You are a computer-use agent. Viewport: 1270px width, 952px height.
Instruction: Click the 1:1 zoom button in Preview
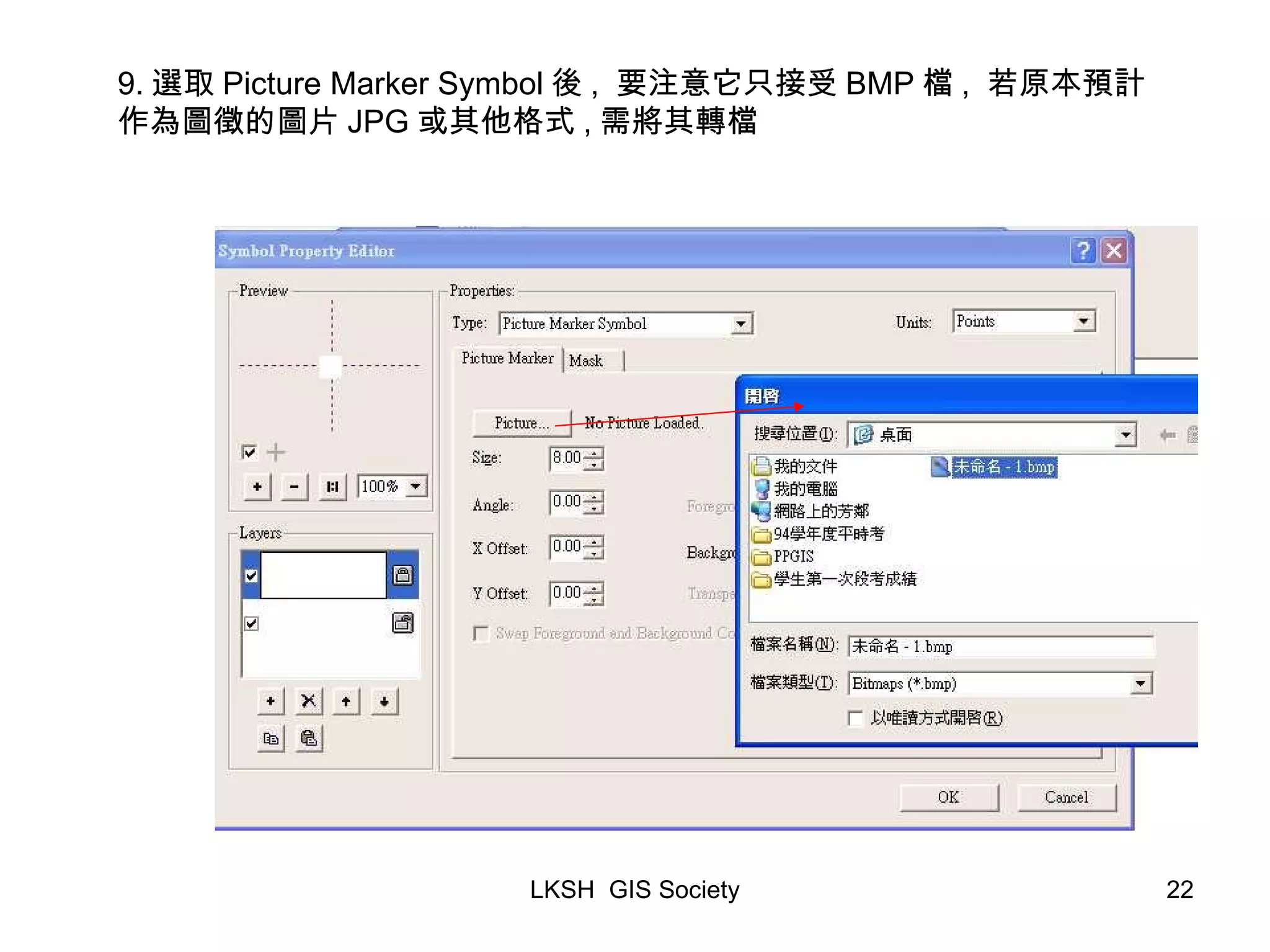tap(332, 487)
